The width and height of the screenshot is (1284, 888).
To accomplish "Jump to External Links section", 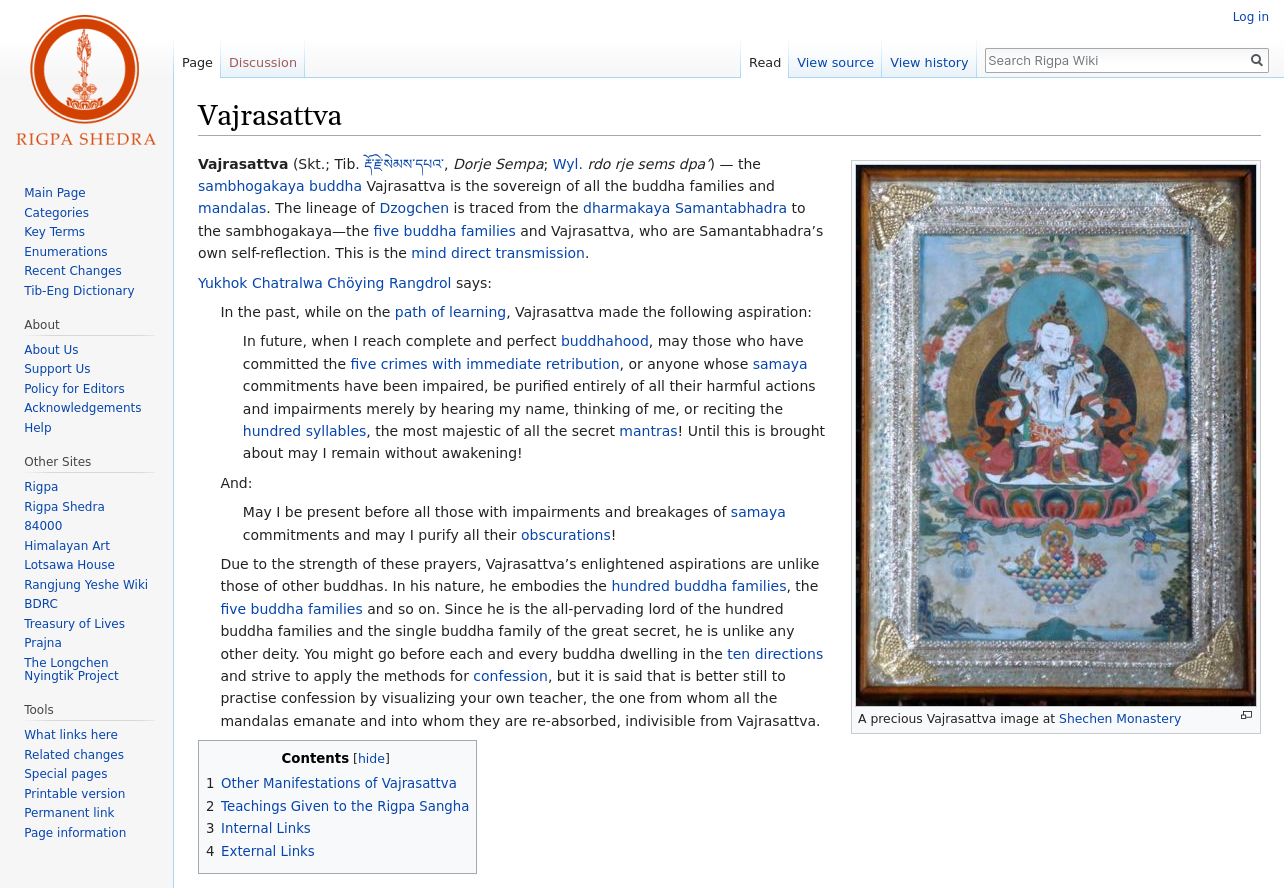I will pyautogui.click(x=268, y=851).
